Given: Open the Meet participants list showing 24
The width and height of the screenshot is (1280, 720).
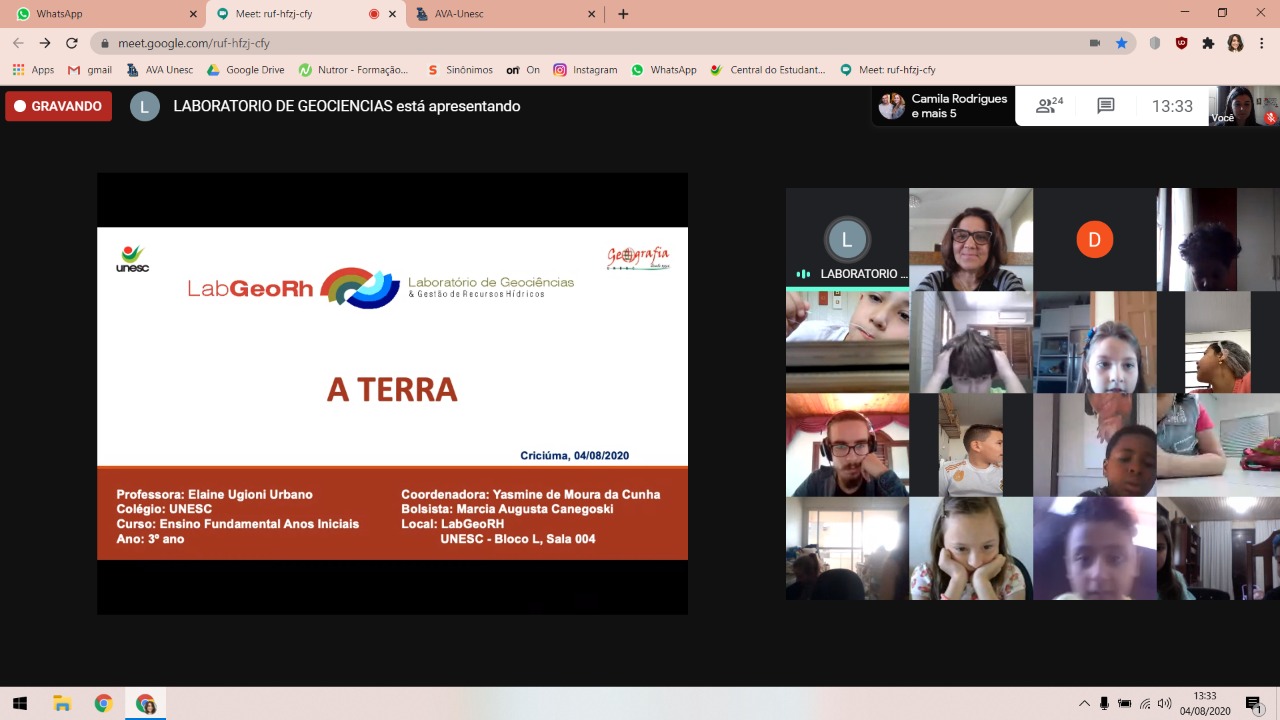Looking at the screenshot, I should tap(1049, 106).
